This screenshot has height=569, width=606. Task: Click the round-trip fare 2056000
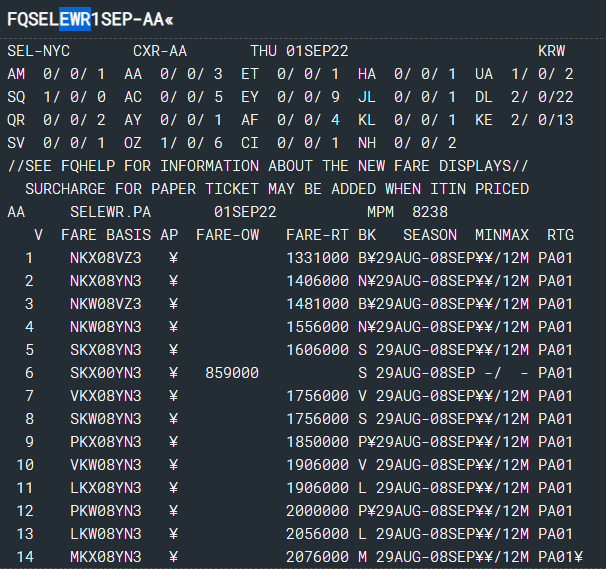[317, 534]
